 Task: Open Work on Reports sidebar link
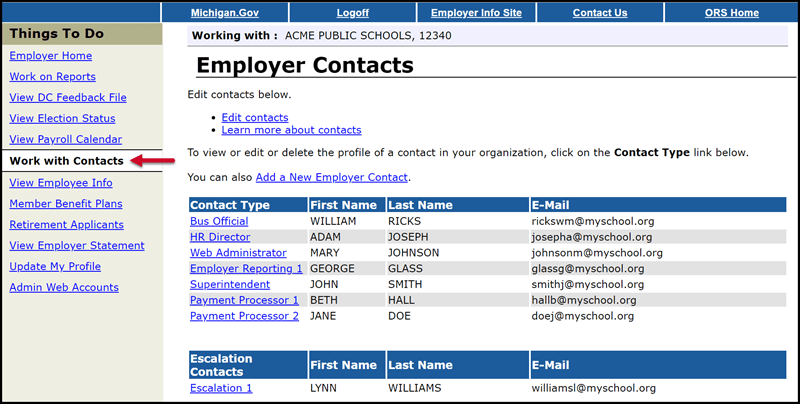[52, 77]
